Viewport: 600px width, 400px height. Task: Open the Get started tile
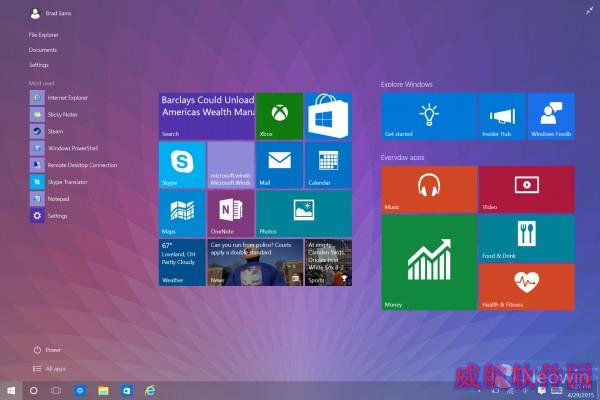click(x=429, y=116)
